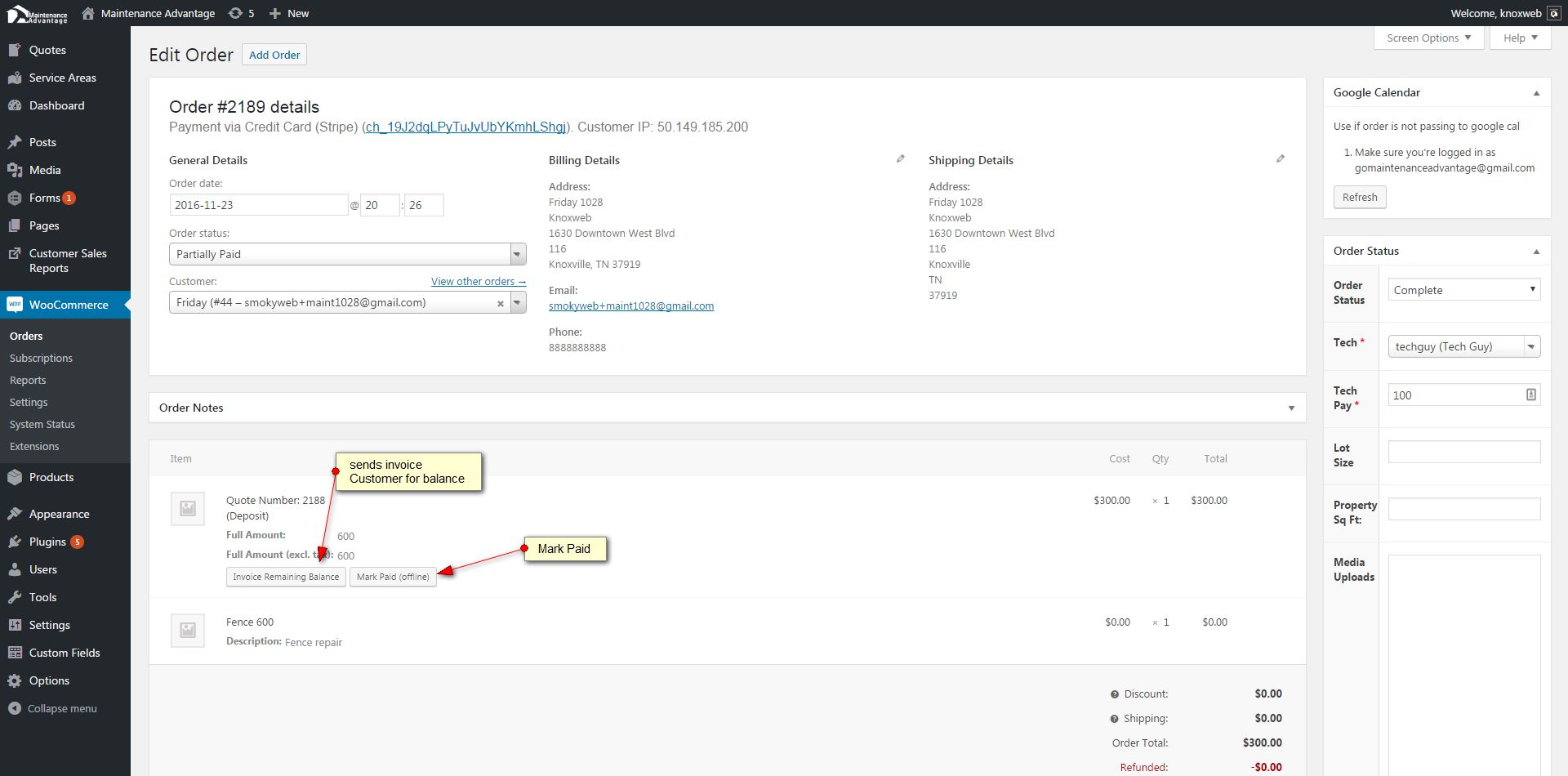1568x776 pixels.
Task: Click the plus New icon in admin bar
Action: point(275,13)
